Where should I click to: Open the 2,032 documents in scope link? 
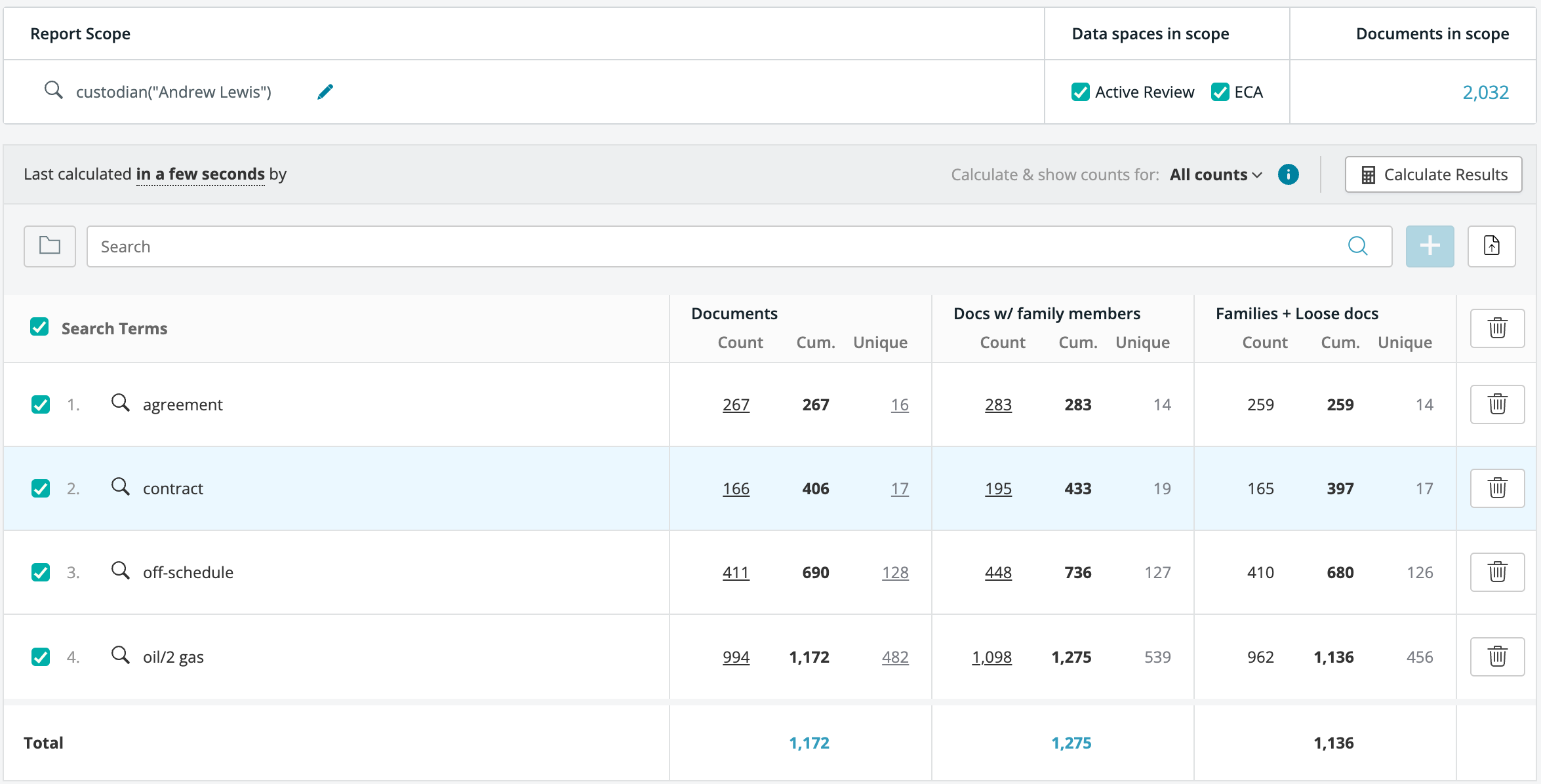pyautogui.click(x=1485, y=92)
